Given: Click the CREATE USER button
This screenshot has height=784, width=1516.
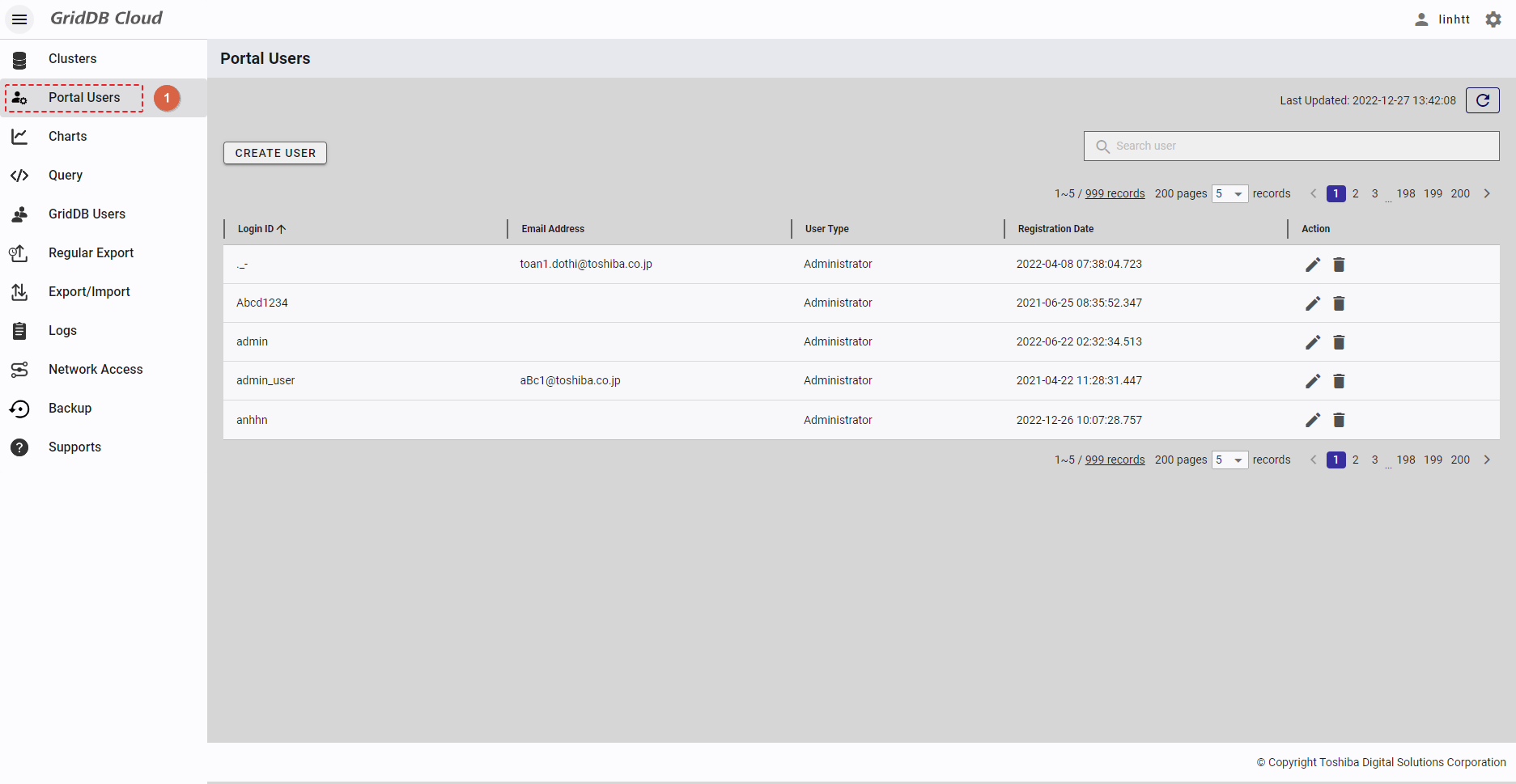Looking at the screenshot, I should 275,153.
